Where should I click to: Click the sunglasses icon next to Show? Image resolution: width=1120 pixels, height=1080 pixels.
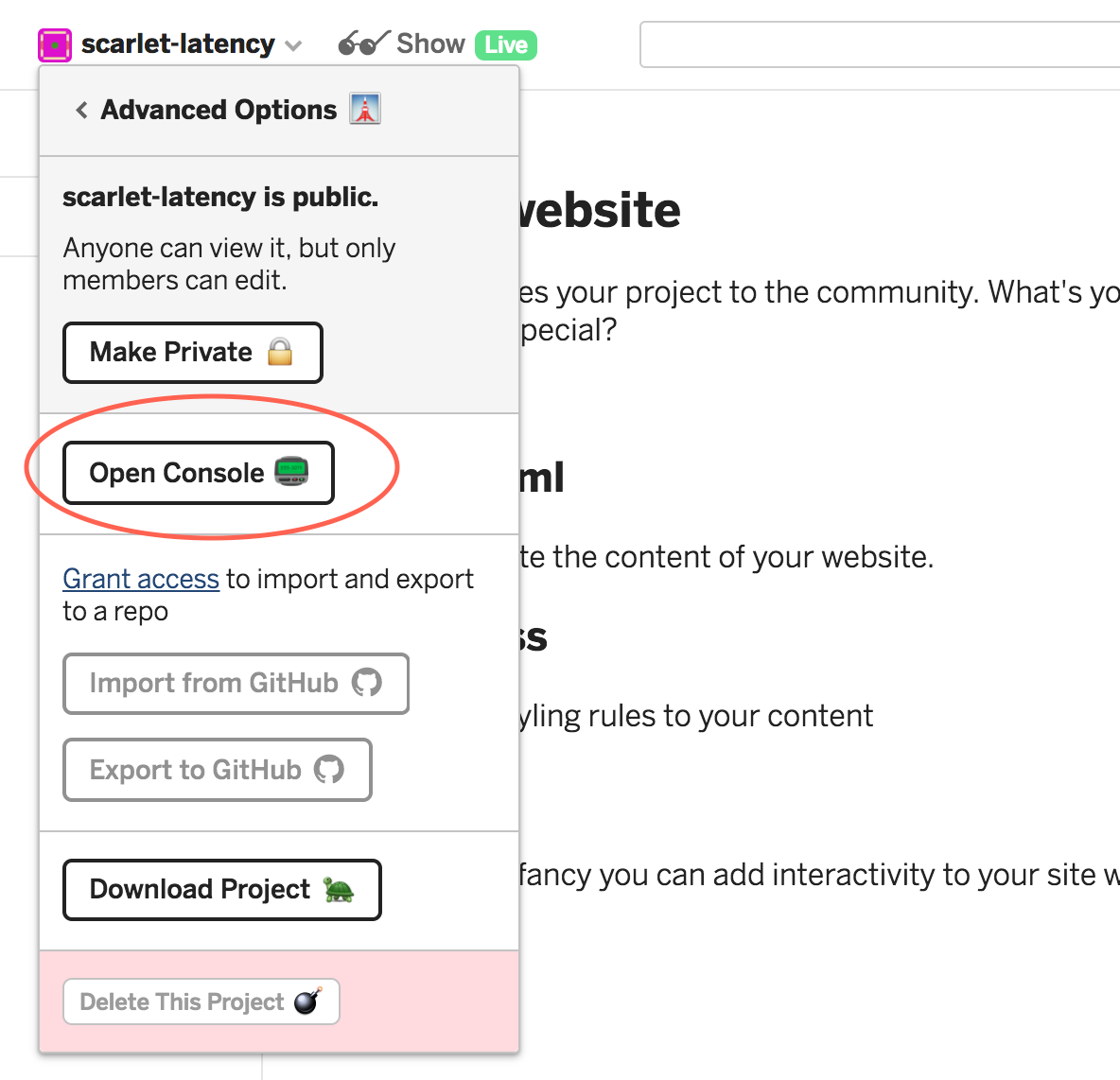point(362,44)
